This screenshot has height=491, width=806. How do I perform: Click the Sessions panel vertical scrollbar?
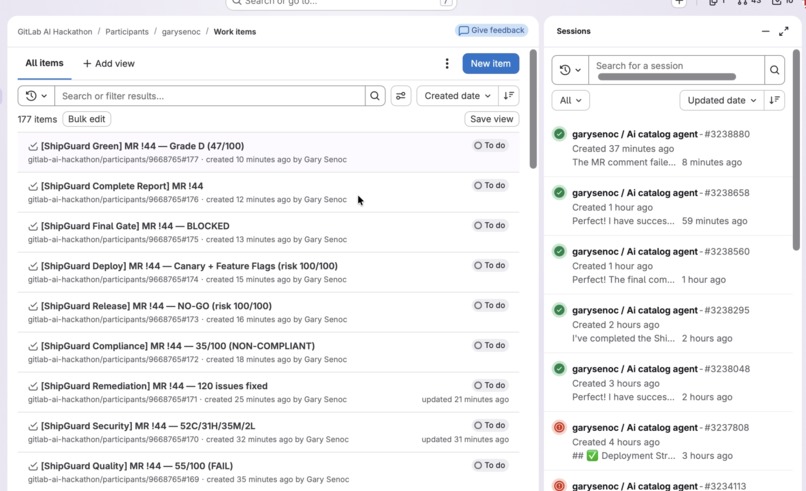(796, 150)
